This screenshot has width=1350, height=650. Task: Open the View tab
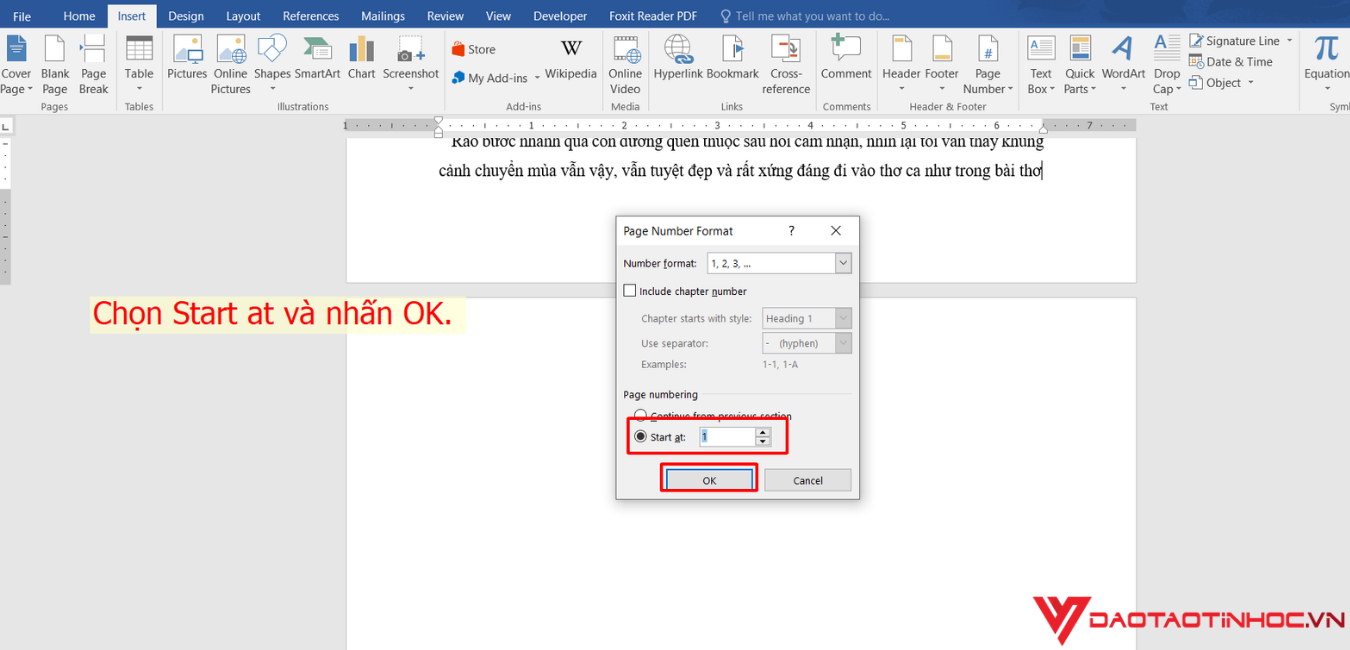[498, 16]
